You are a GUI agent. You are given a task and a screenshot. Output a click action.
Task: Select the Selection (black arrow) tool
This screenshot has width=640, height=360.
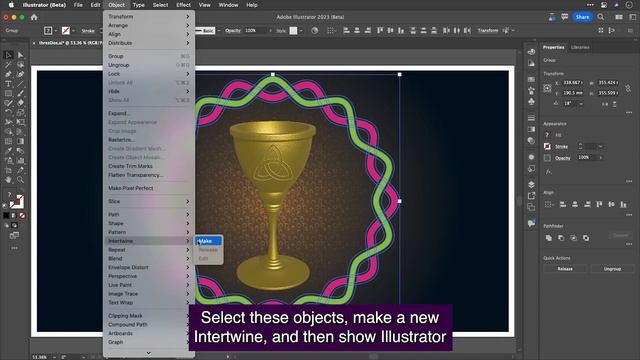(x=8, y=55)
